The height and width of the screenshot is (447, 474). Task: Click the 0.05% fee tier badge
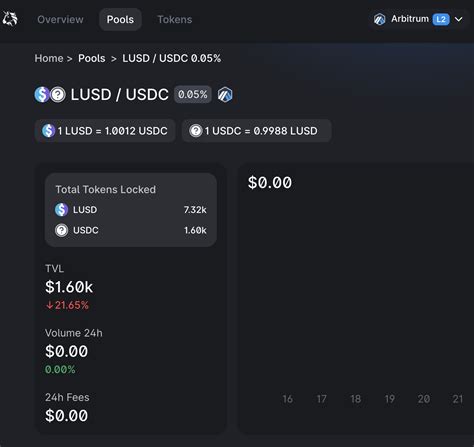pyautogui.click(x=193, y=95)
